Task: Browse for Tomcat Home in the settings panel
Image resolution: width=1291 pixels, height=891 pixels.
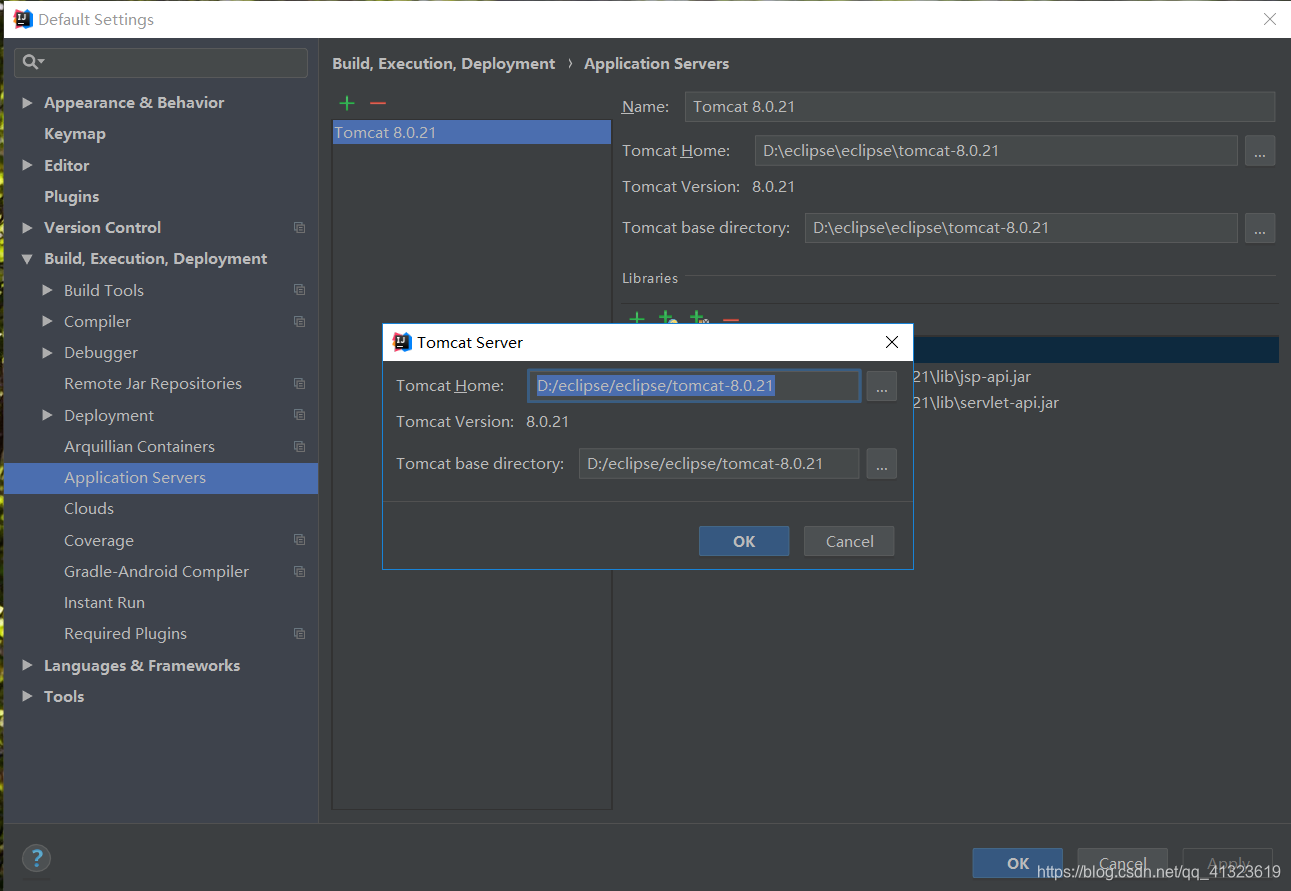Action: click(x=1260, y=151)
